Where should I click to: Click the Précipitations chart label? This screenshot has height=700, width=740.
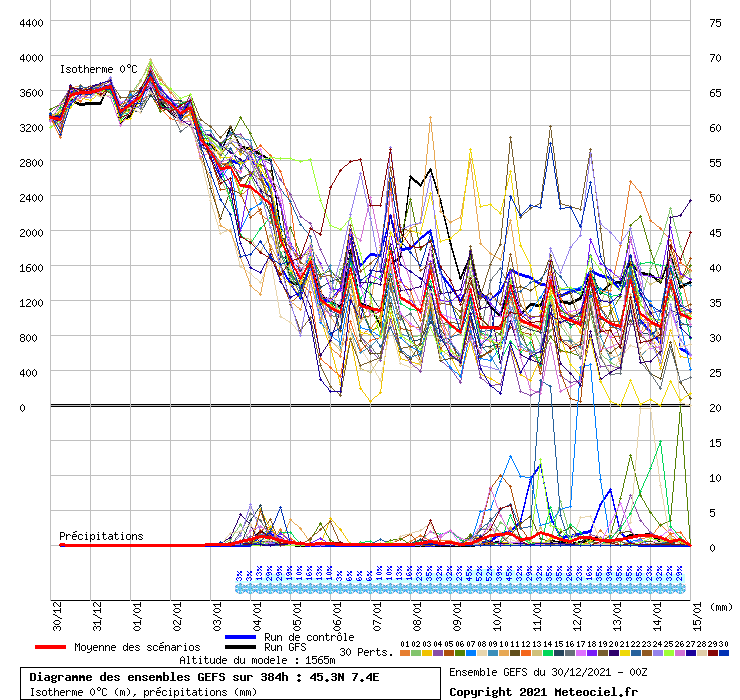click(100, 536)
